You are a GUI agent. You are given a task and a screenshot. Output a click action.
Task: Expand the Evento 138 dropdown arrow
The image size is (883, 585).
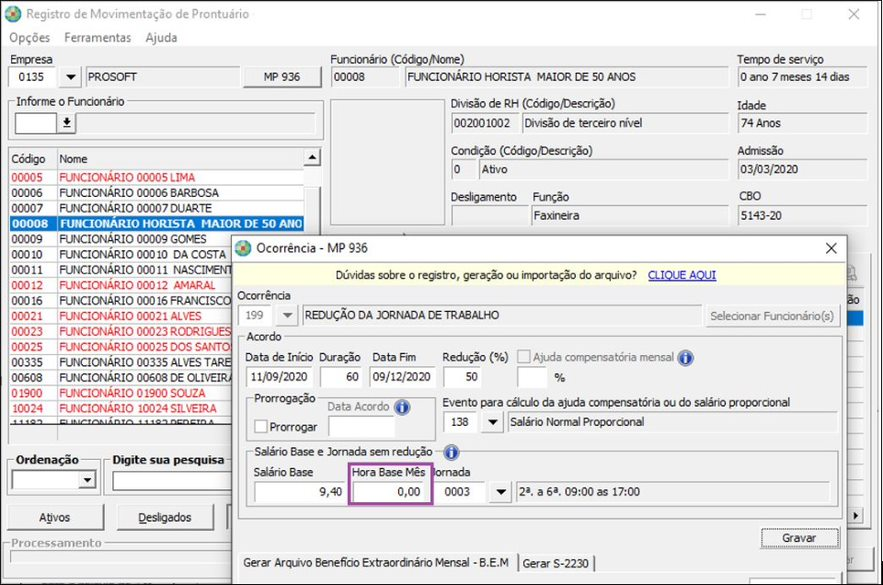coord(491,422)
